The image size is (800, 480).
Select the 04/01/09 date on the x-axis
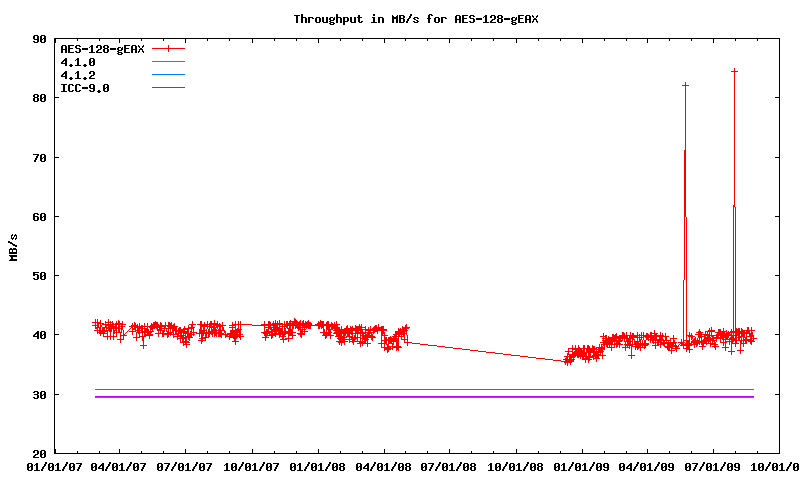tap(648, 466)
